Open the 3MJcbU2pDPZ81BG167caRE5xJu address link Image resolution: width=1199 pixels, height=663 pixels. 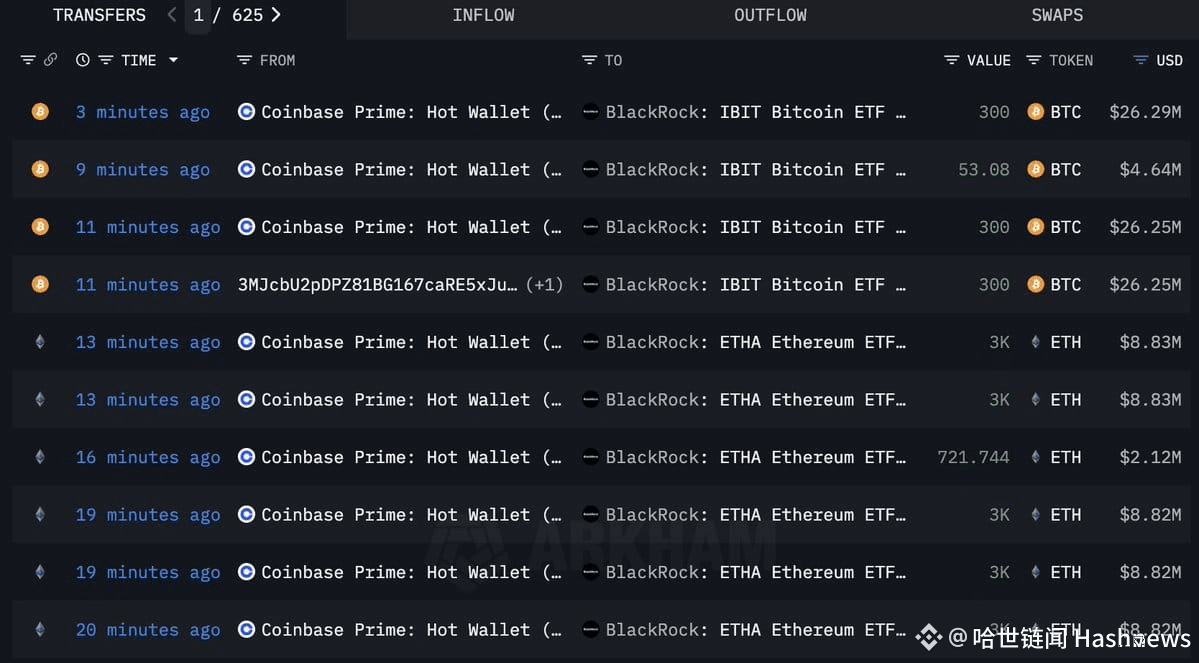[x=378, y=285]
